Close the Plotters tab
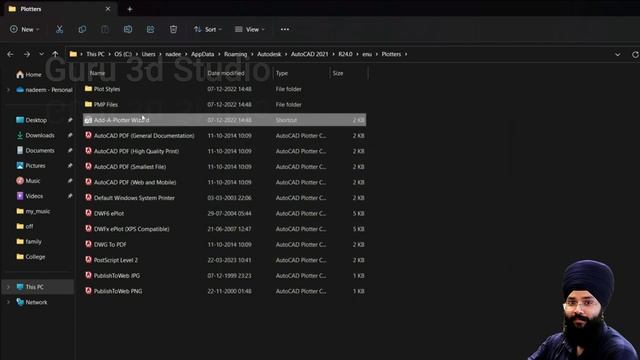Viewport: 640px width, 360px height. tap(108, 9)
